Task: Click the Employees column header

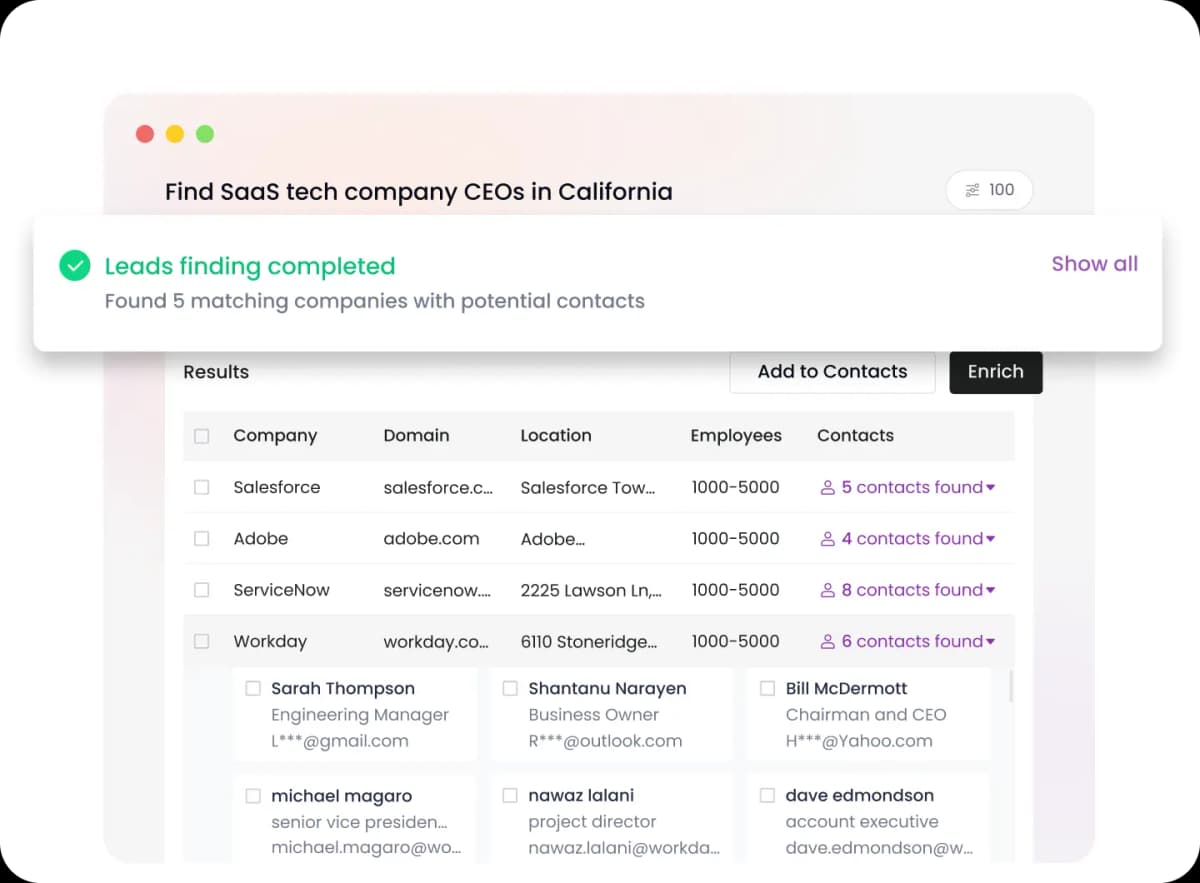Action: click(x=736, y=436)
